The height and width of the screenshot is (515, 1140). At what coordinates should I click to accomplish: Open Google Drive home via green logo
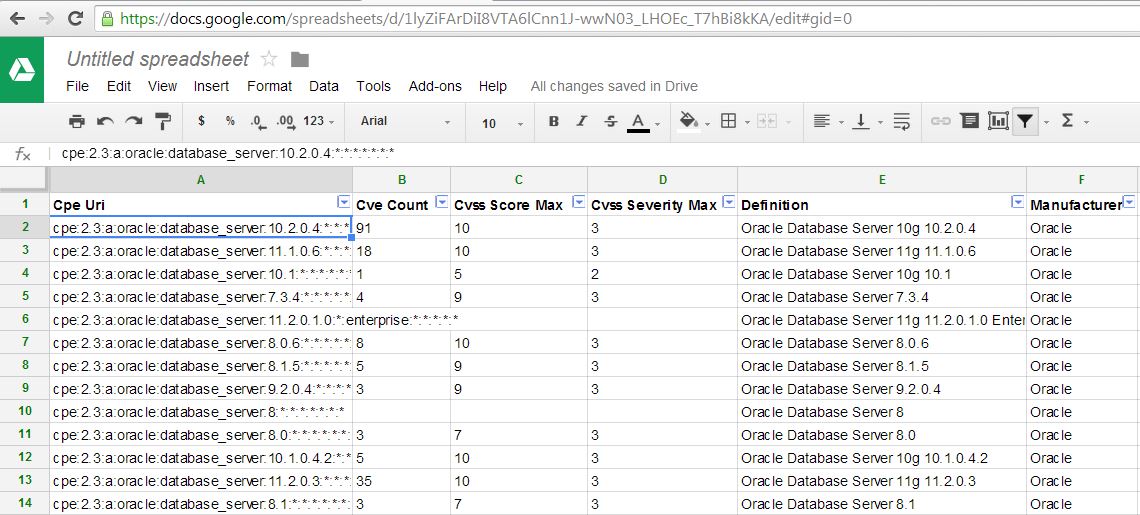tap(22, 70)
